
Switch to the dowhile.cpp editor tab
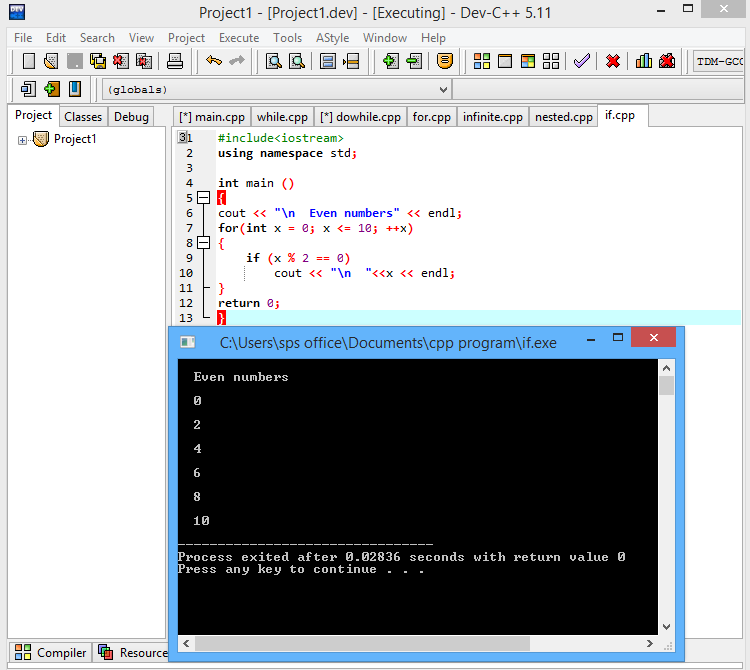click(360, 117)
